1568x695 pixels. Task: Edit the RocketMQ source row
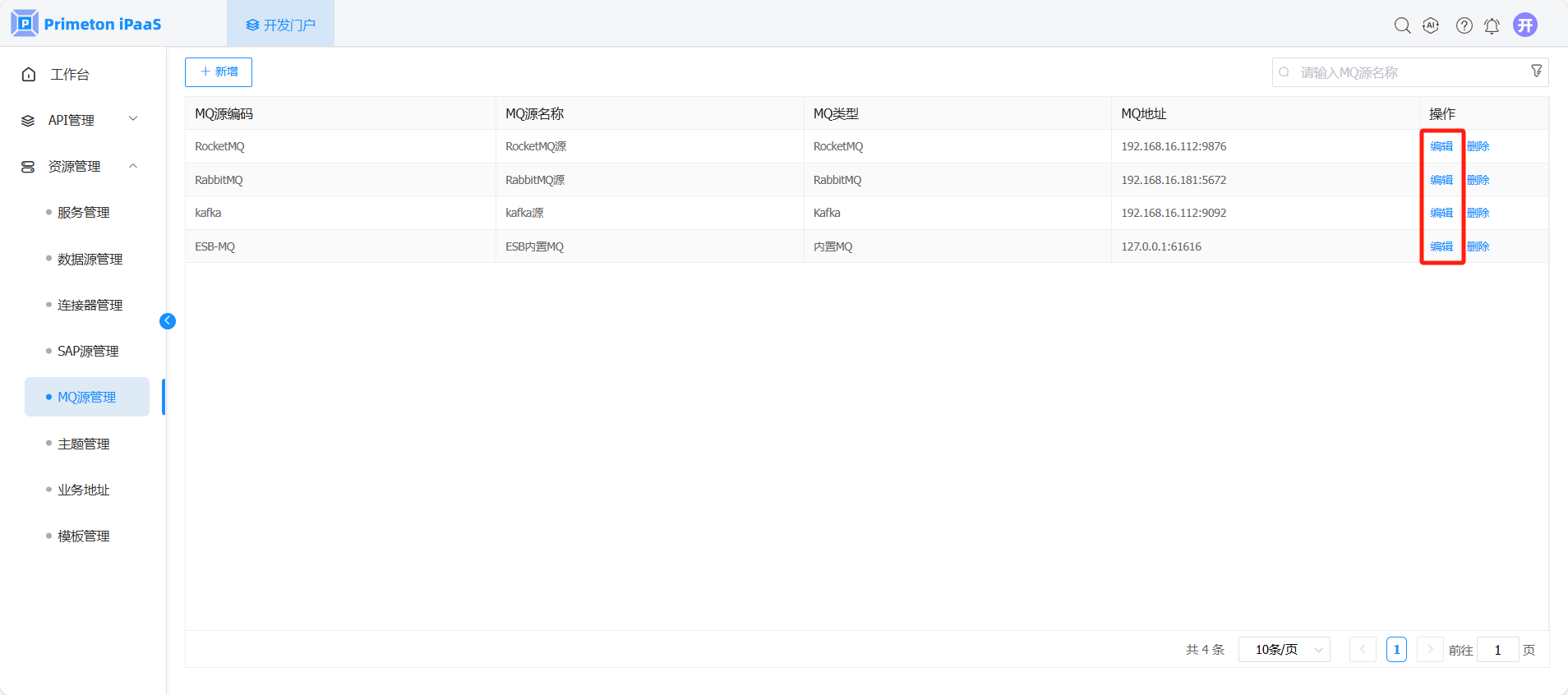click(1441, 146)
